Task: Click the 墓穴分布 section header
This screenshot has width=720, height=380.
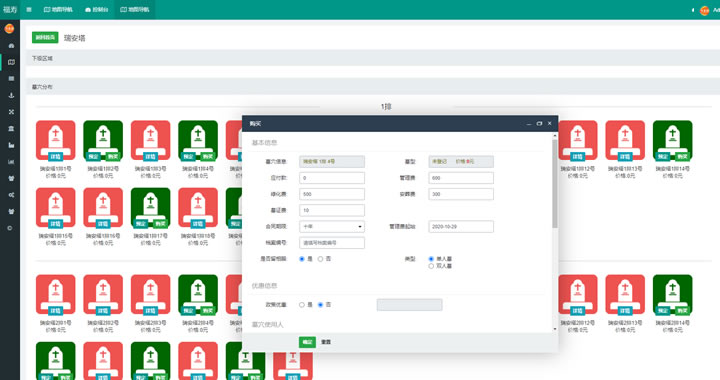Action: click(373, 87)
